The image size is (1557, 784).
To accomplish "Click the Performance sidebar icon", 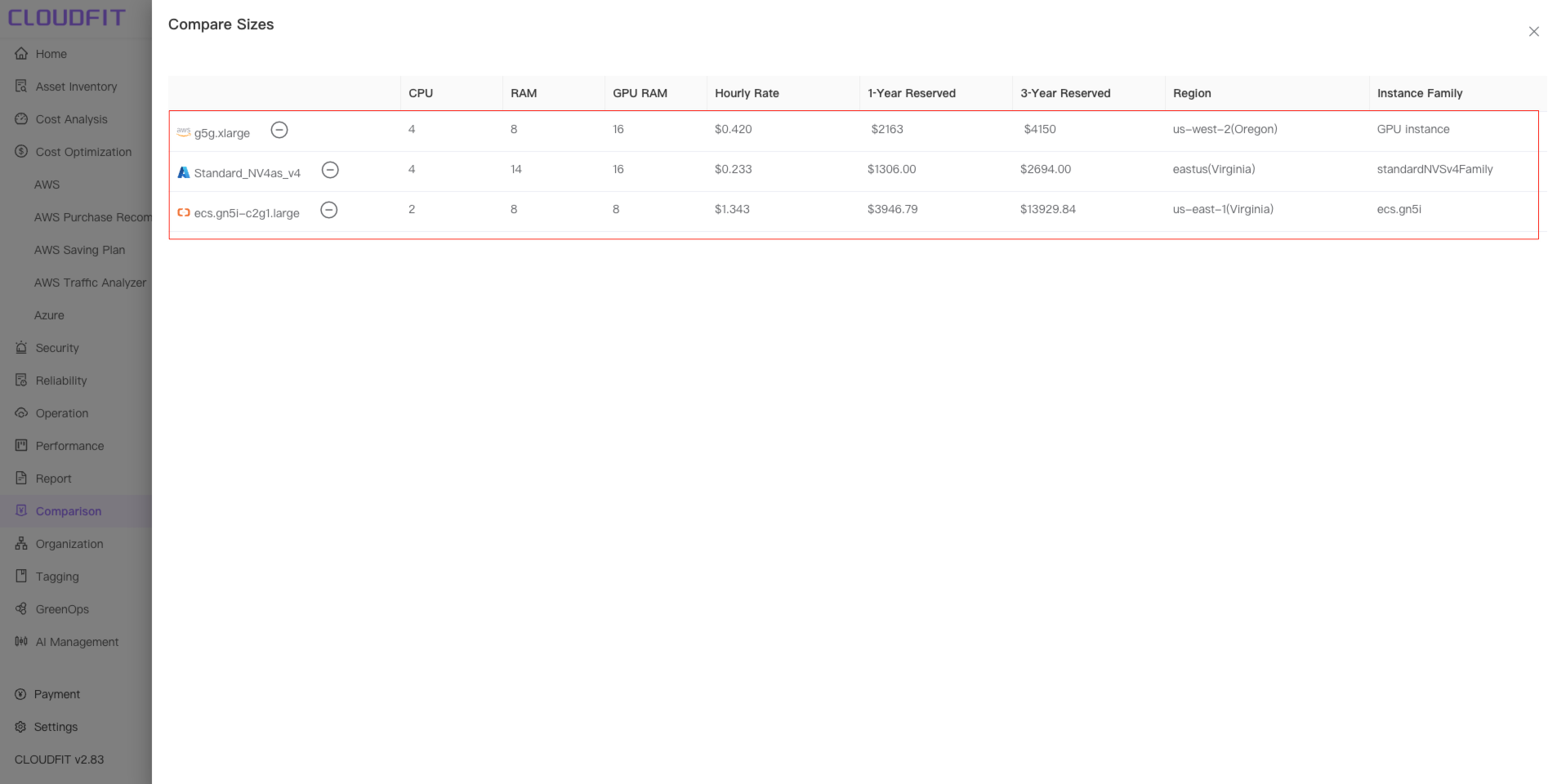I will (21, 445).
